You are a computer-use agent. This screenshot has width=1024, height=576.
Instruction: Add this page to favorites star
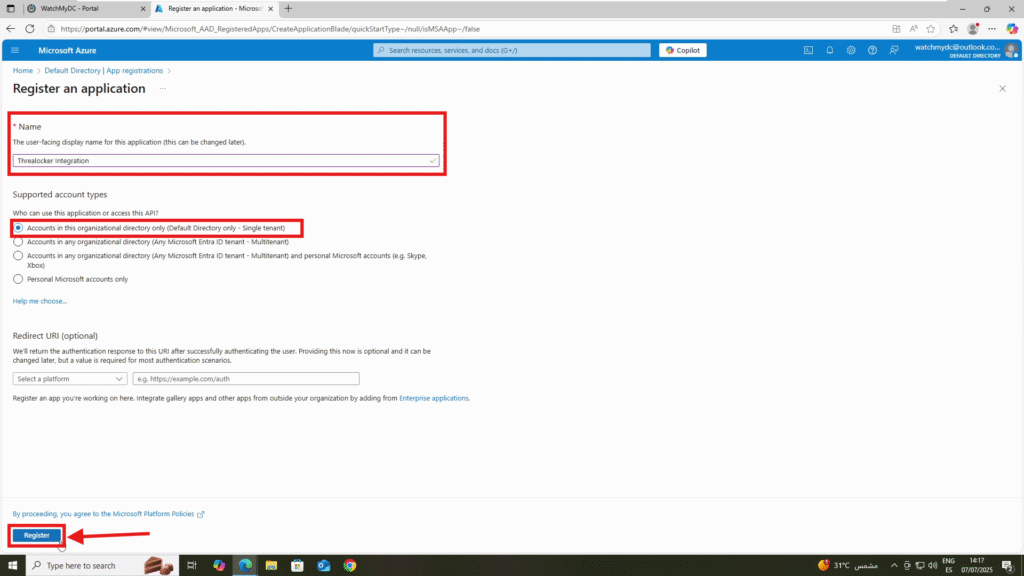(x=931, y=29)
